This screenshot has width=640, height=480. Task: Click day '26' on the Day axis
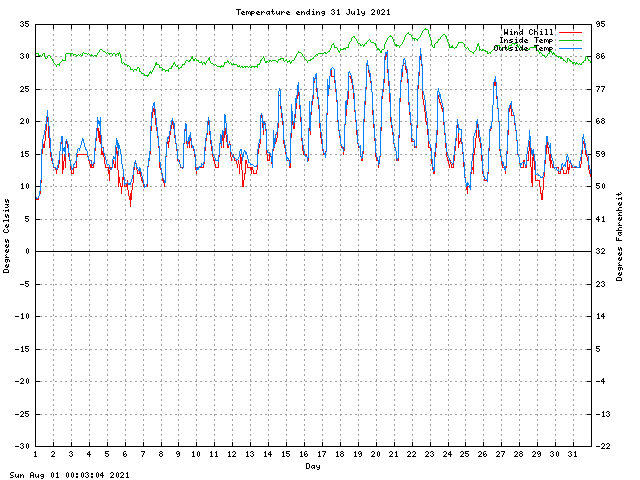(x=483, y=454)
